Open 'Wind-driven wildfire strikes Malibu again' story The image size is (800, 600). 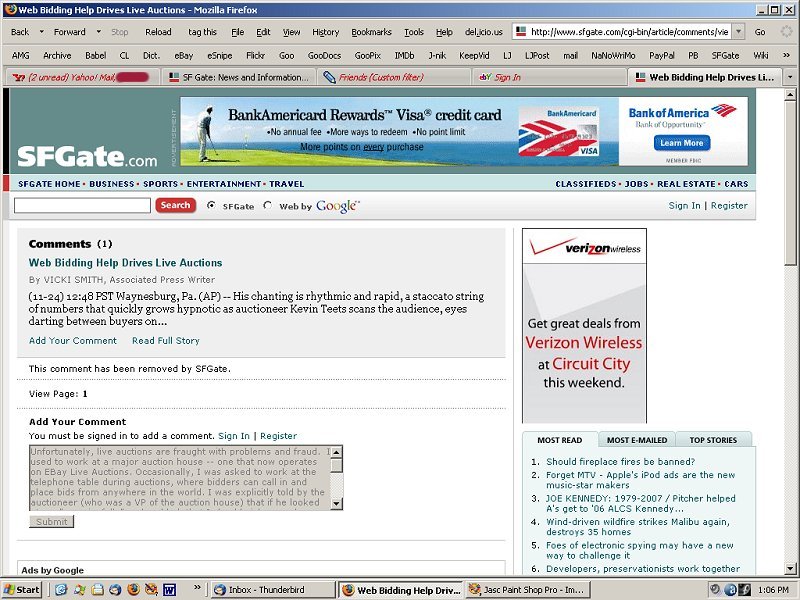click(x=638, y=527)
